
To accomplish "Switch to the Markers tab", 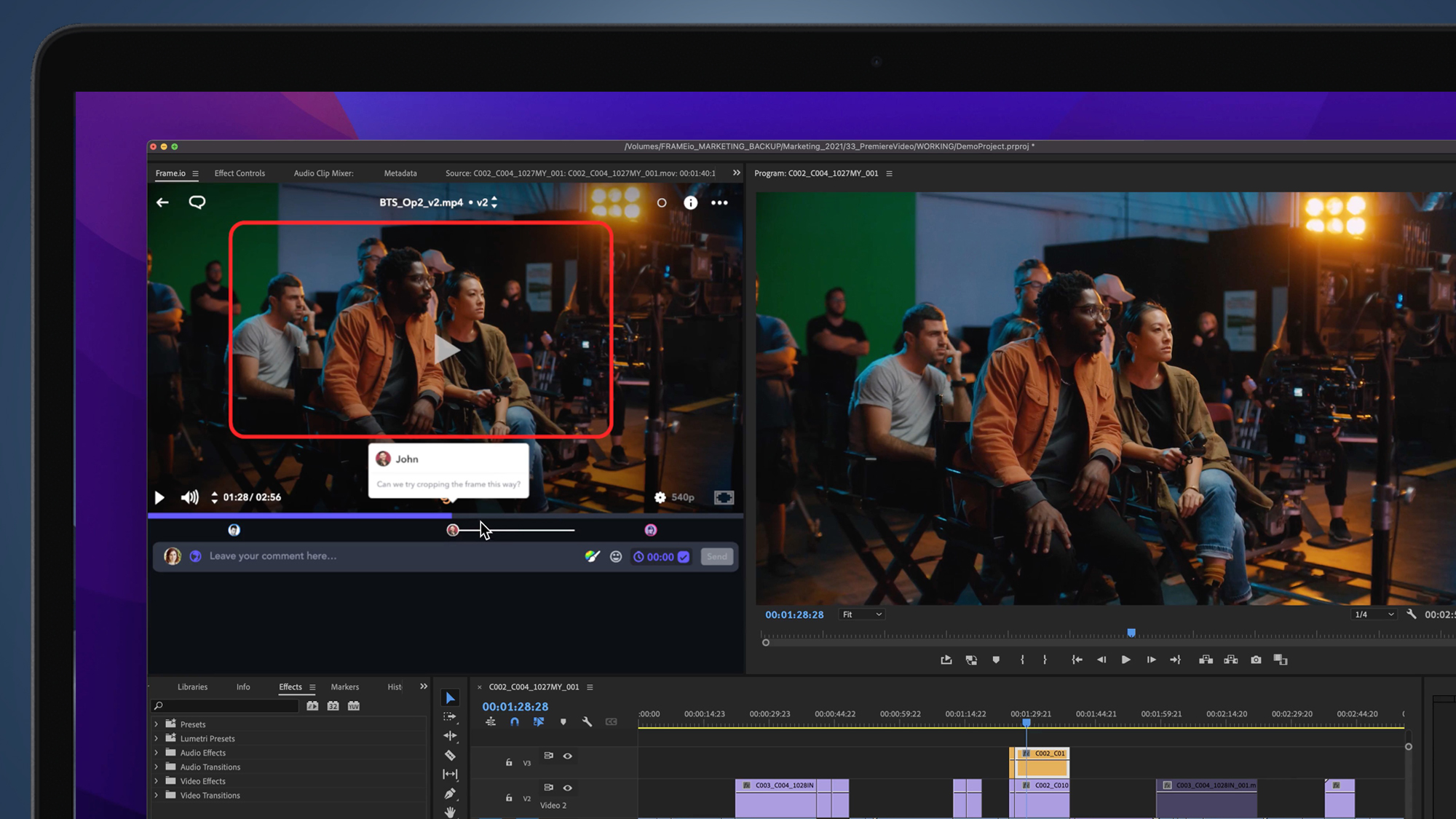I will click(x=345, y=686).
